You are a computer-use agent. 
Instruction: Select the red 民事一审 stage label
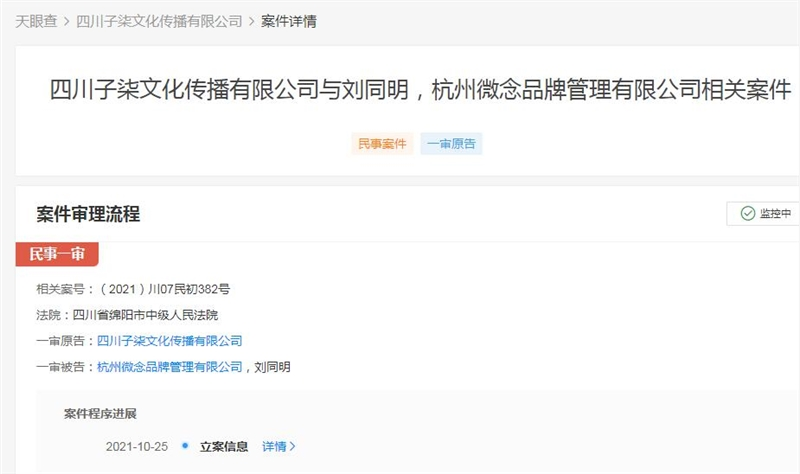(57, 254)
